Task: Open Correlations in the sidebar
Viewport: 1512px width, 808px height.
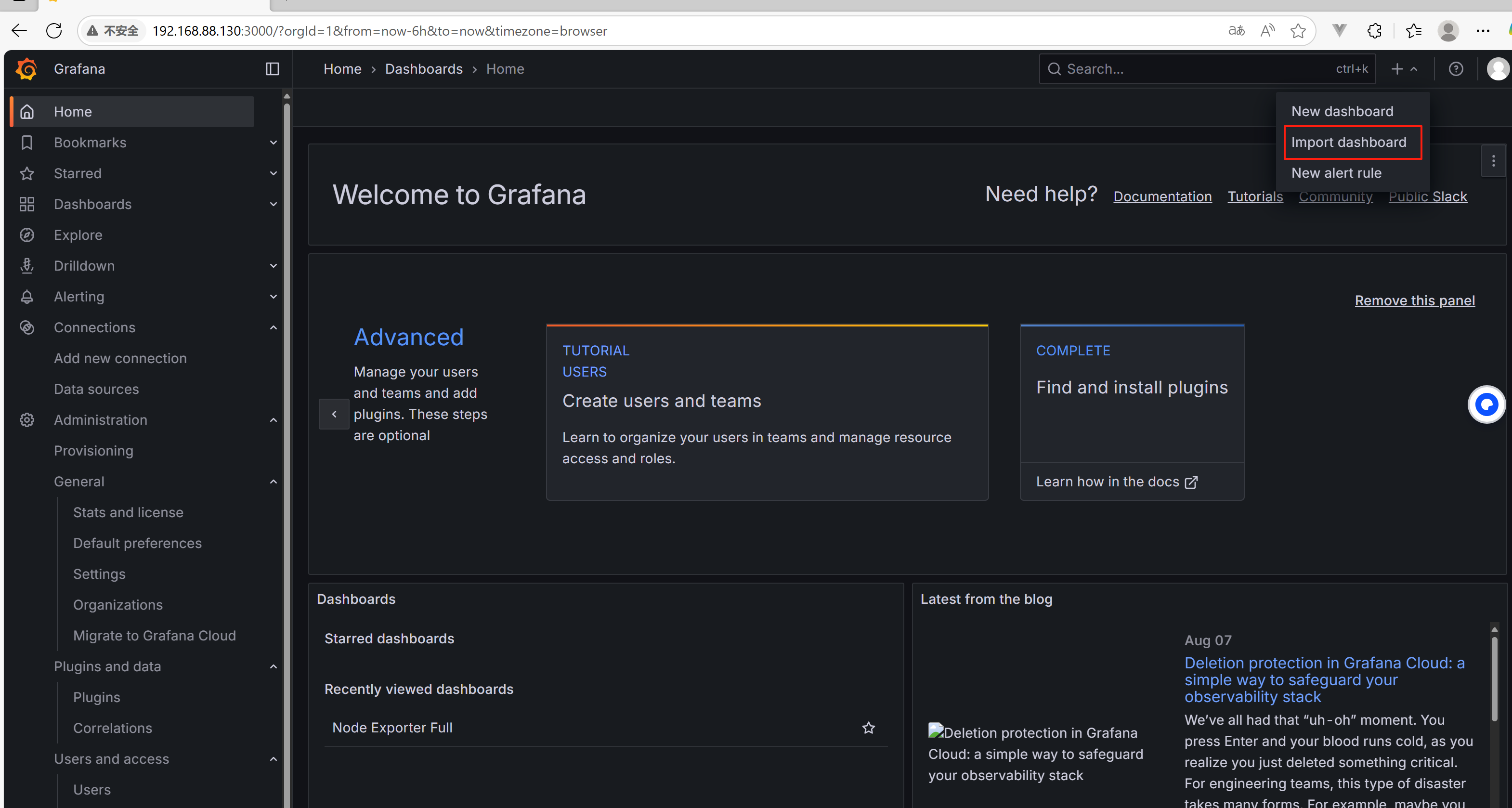Action: point(113,728)
